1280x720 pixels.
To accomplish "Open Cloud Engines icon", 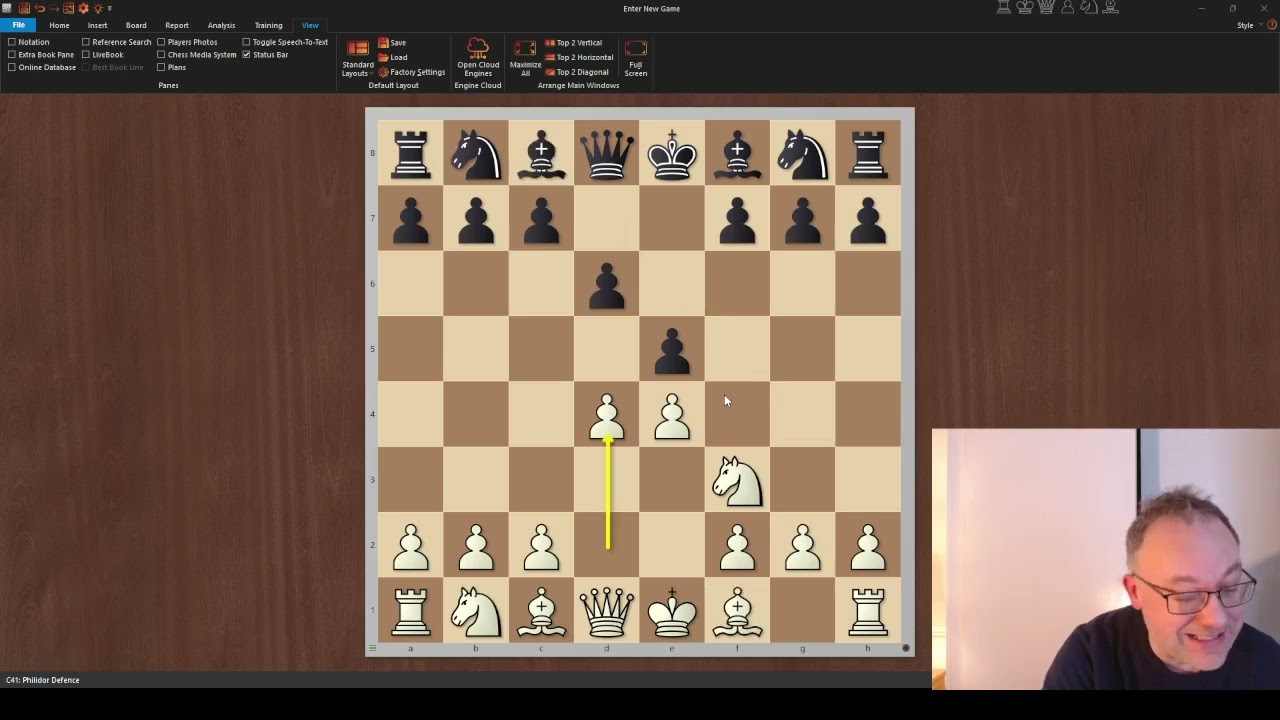I will point(478,48).
